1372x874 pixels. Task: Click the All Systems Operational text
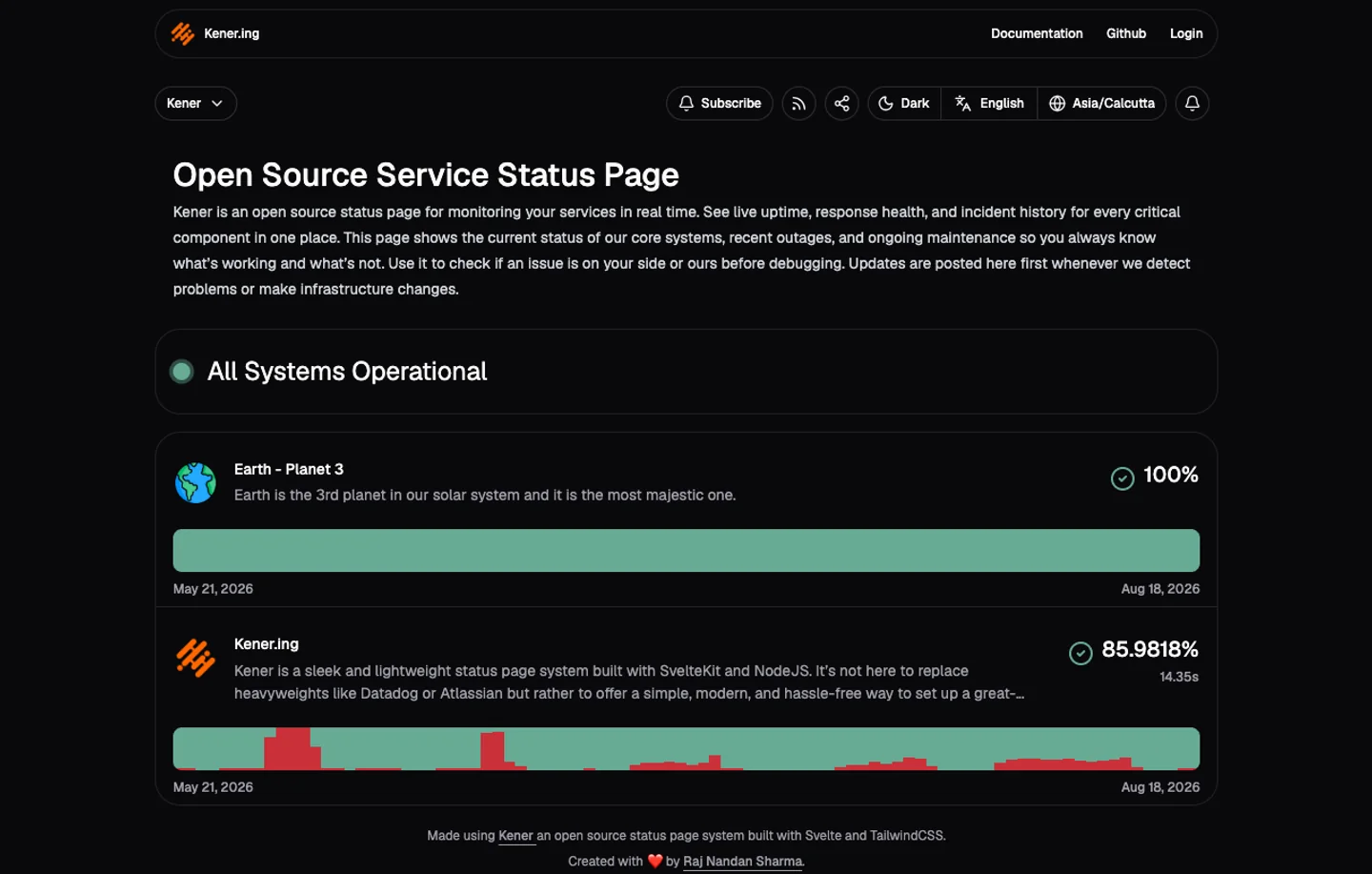coord(347,371)
